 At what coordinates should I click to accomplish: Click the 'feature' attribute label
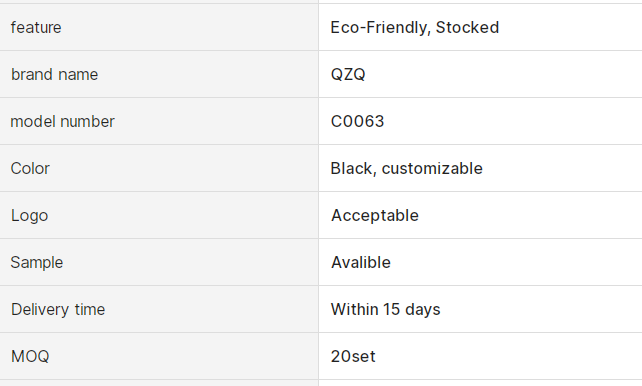click(36, 27)
